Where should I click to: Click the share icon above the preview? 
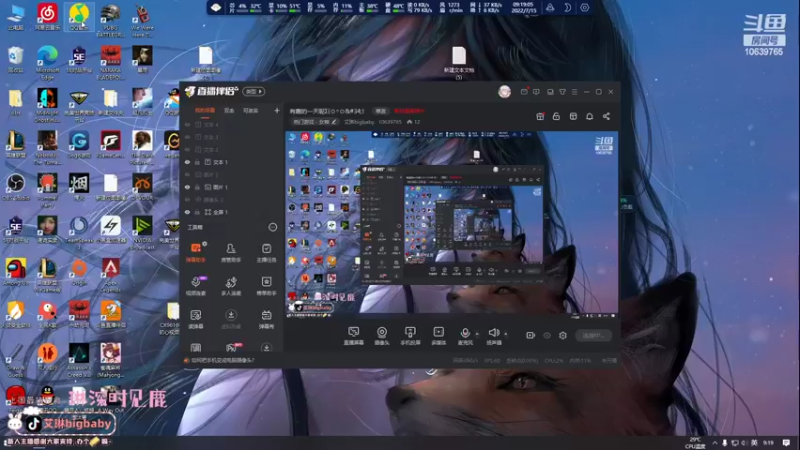click(606, 116)
